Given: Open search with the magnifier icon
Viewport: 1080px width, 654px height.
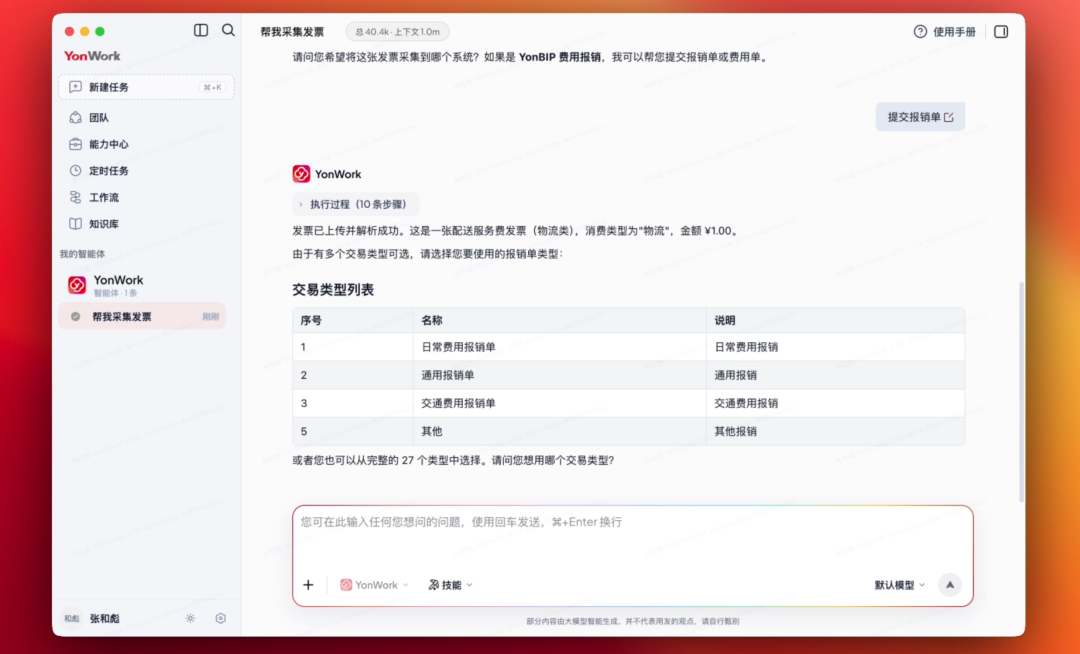Looking at the screenshot, I should [x=228, y=30].
